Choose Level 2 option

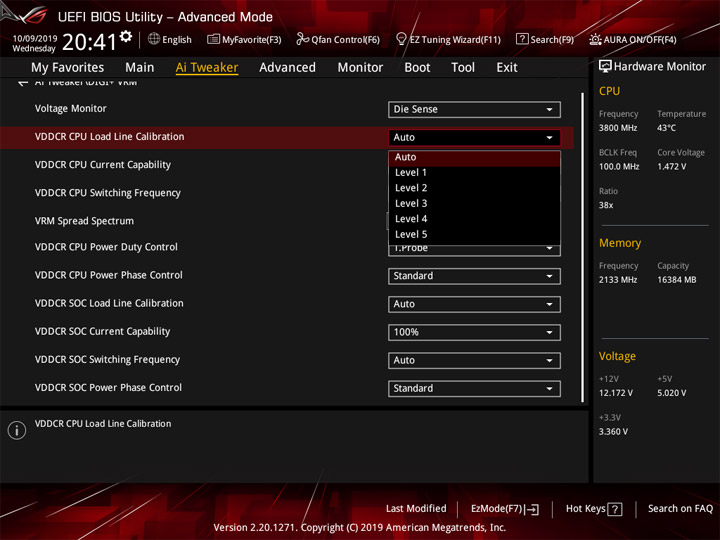(x=474, y=188)
